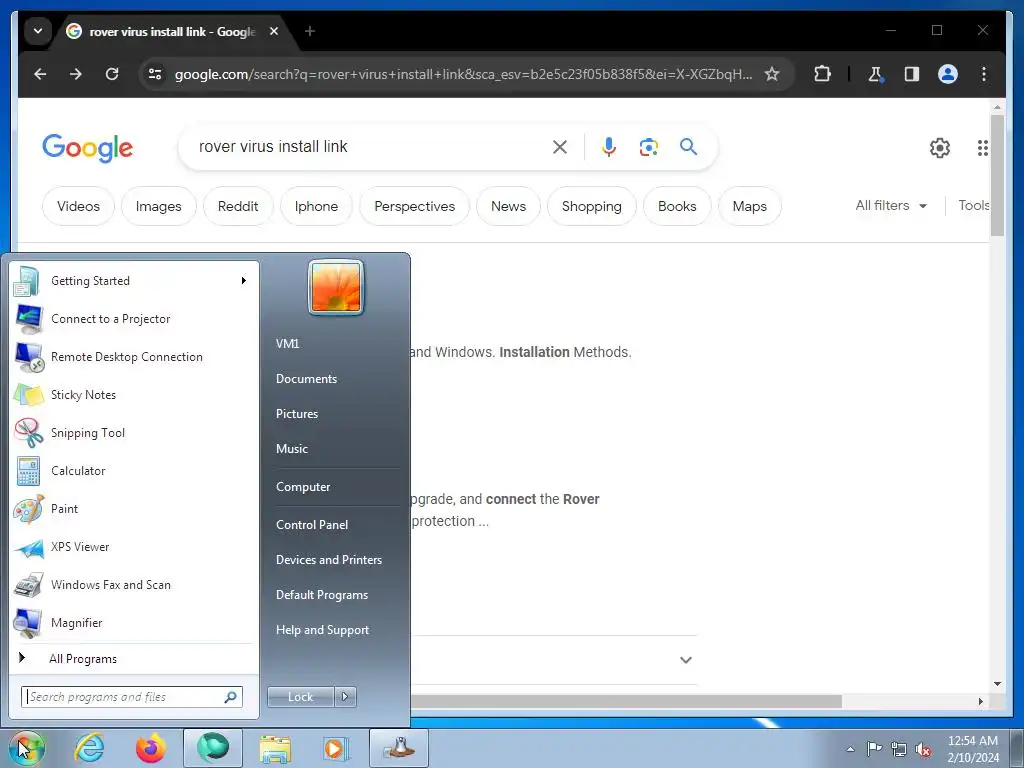Click the user account picture
Viewport: 1024px width, 768px height.
tap(336, 287)
